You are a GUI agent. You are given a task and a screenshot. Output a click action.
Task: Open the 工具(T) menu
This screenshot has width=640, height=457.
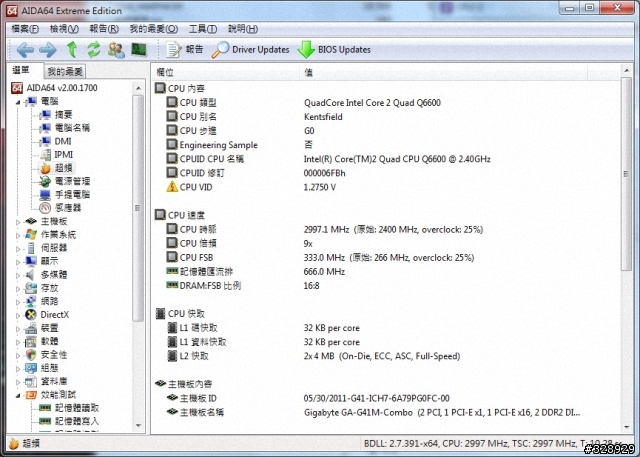(x=203, y=29)
